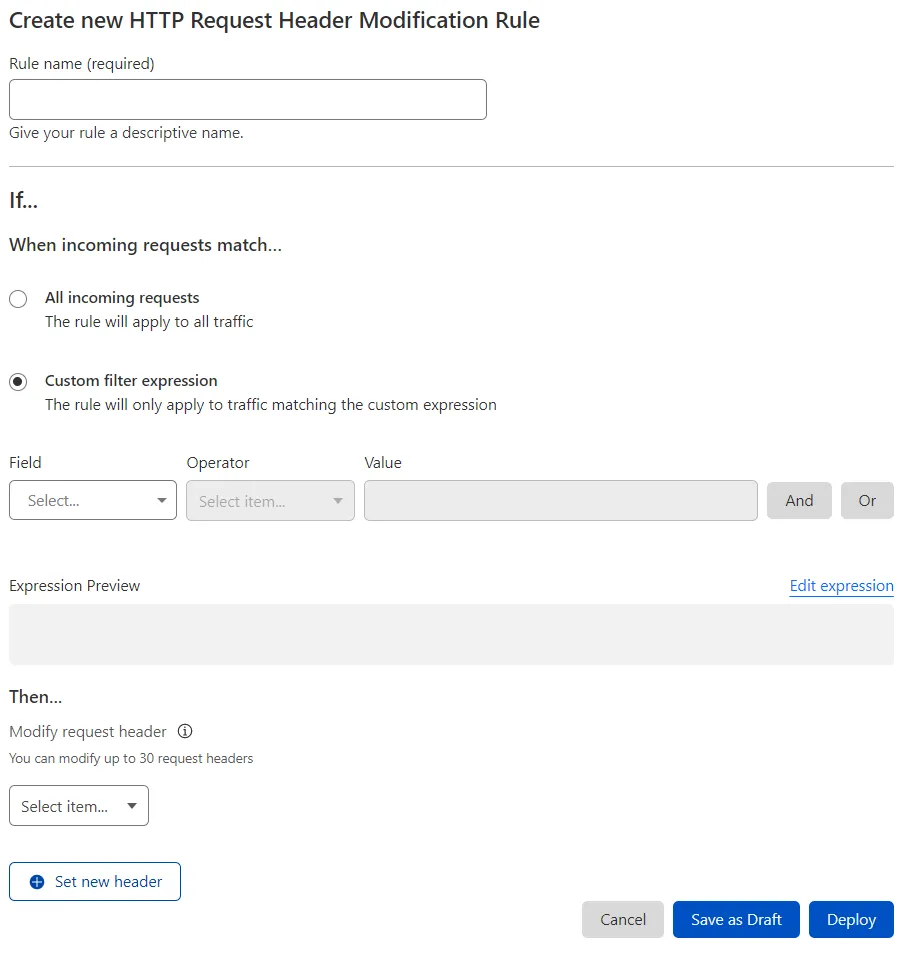This screenshot has width=899, height=956.
Task: Open the Field selection dropdown
Action: (x=92, y=500)
